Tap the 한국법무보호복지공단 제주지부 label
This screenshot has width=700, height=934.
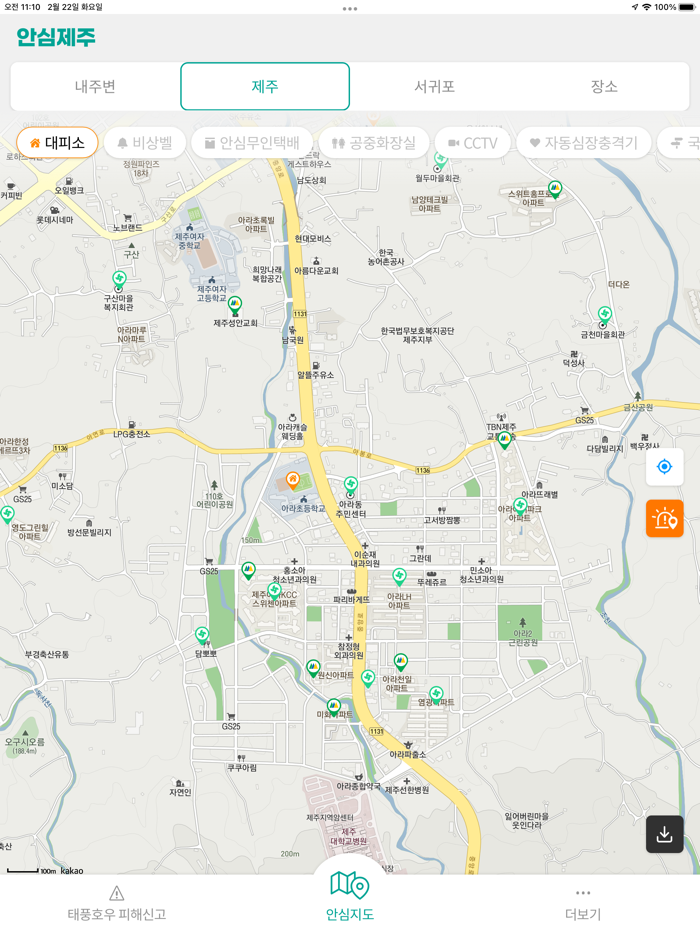(417, 335)
